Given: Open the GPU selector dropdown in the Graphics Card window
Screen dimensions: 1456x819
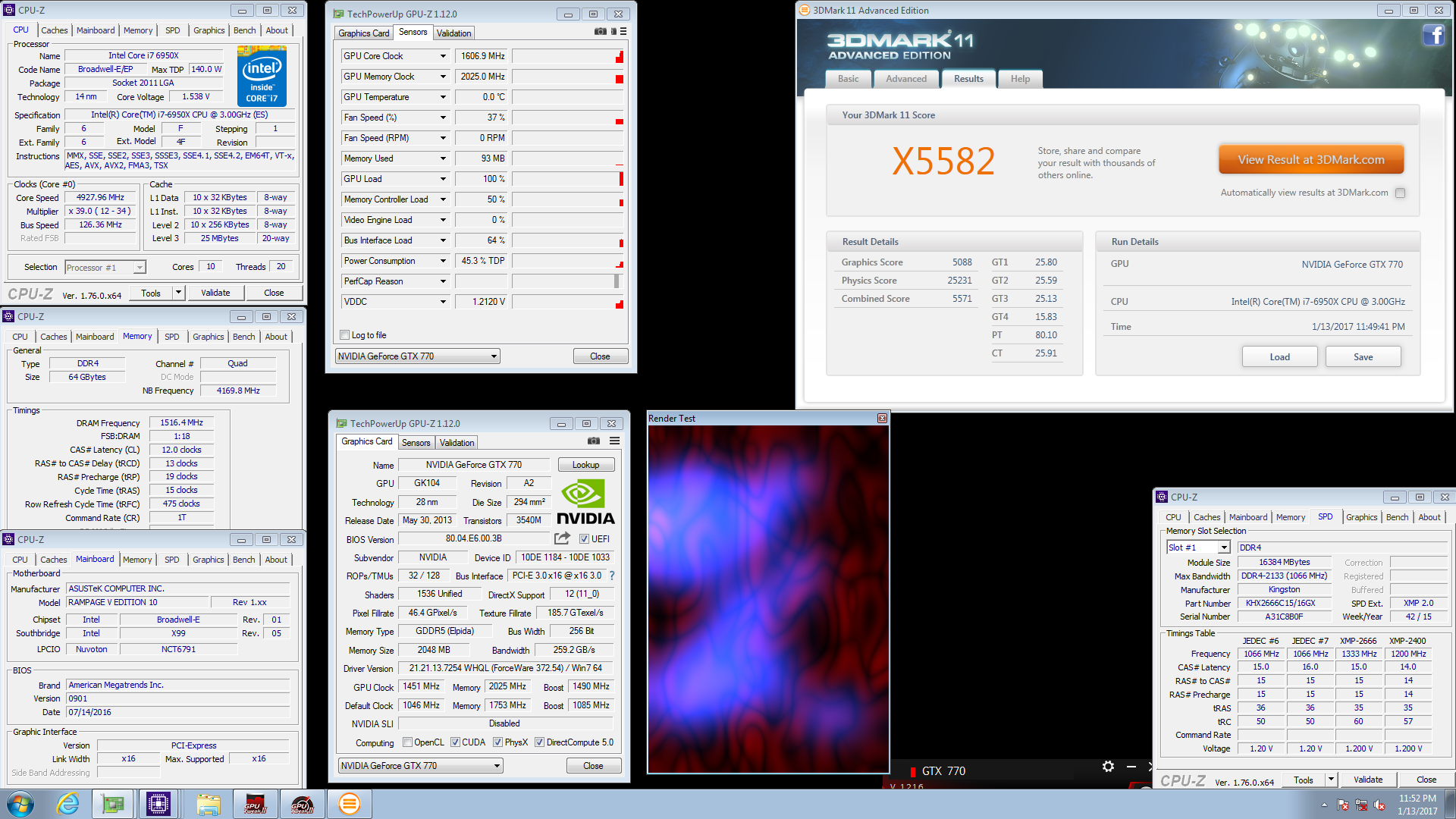Looking at the screenshot, I should pyautogui.click(x=421, y=766).
